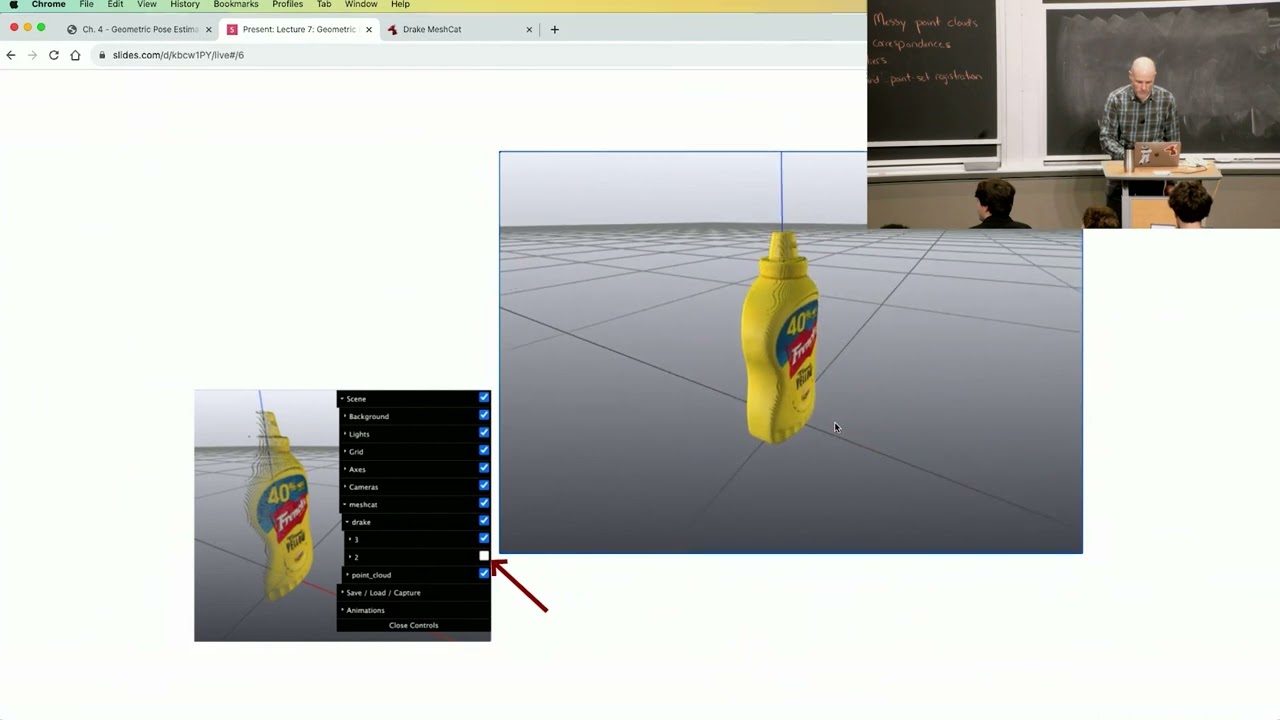The image size is (1280, 720).
Task: Select the Present: Lecture 7 tab
Action: [299, 29]
